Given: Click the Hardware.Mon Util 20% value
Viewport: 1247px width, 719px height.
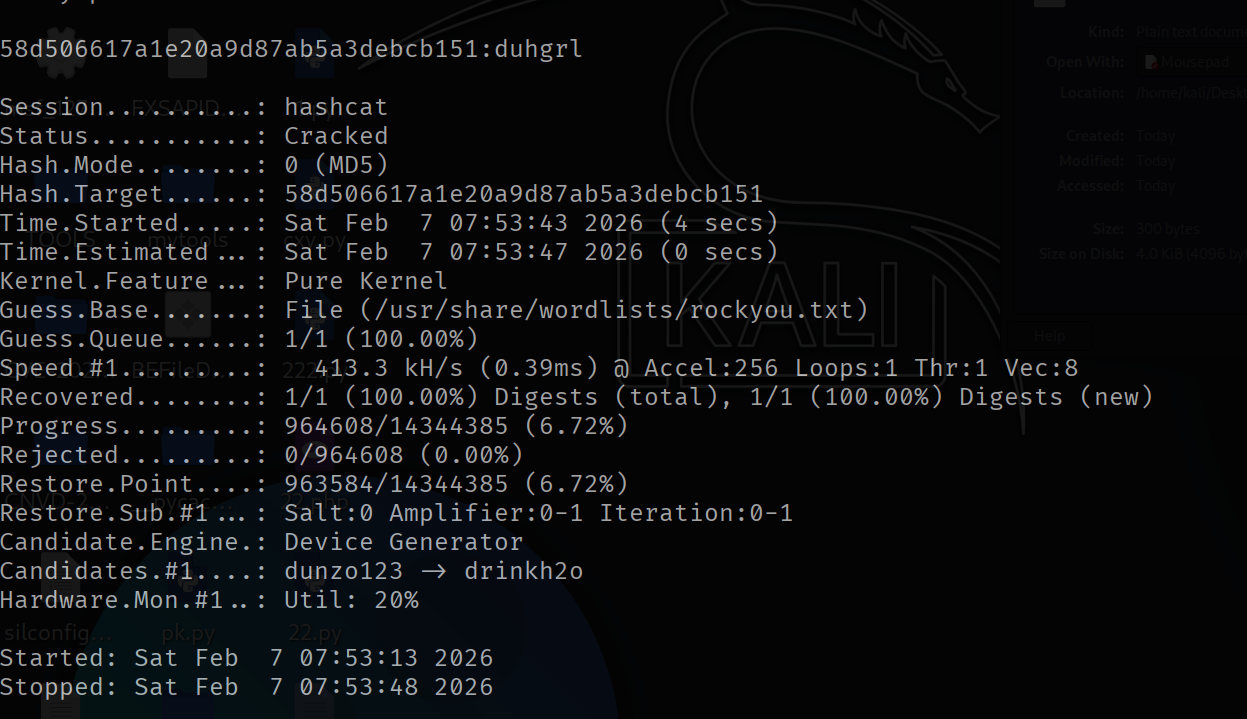Looking at the screenshot, I should (351, 600).
